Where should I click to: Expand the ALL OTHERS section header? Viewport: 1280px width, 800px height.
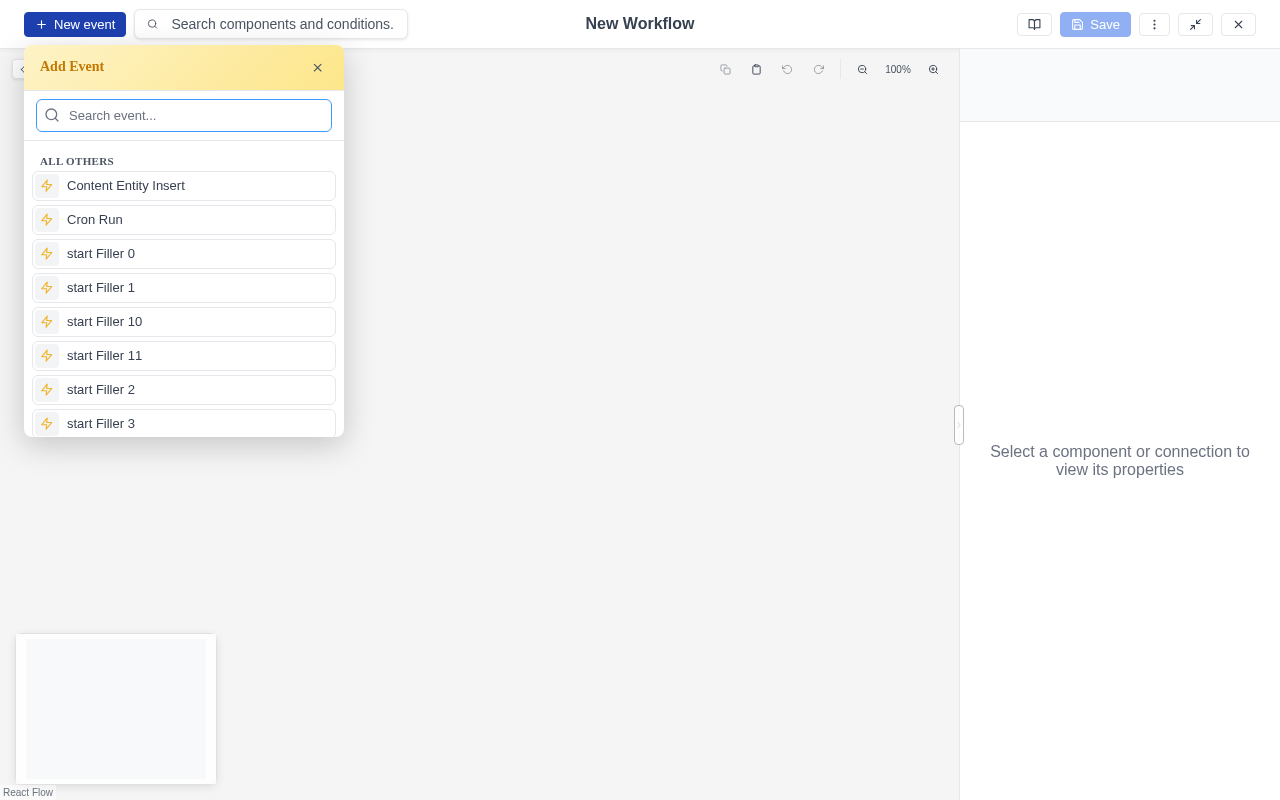(x=76, y=161)
